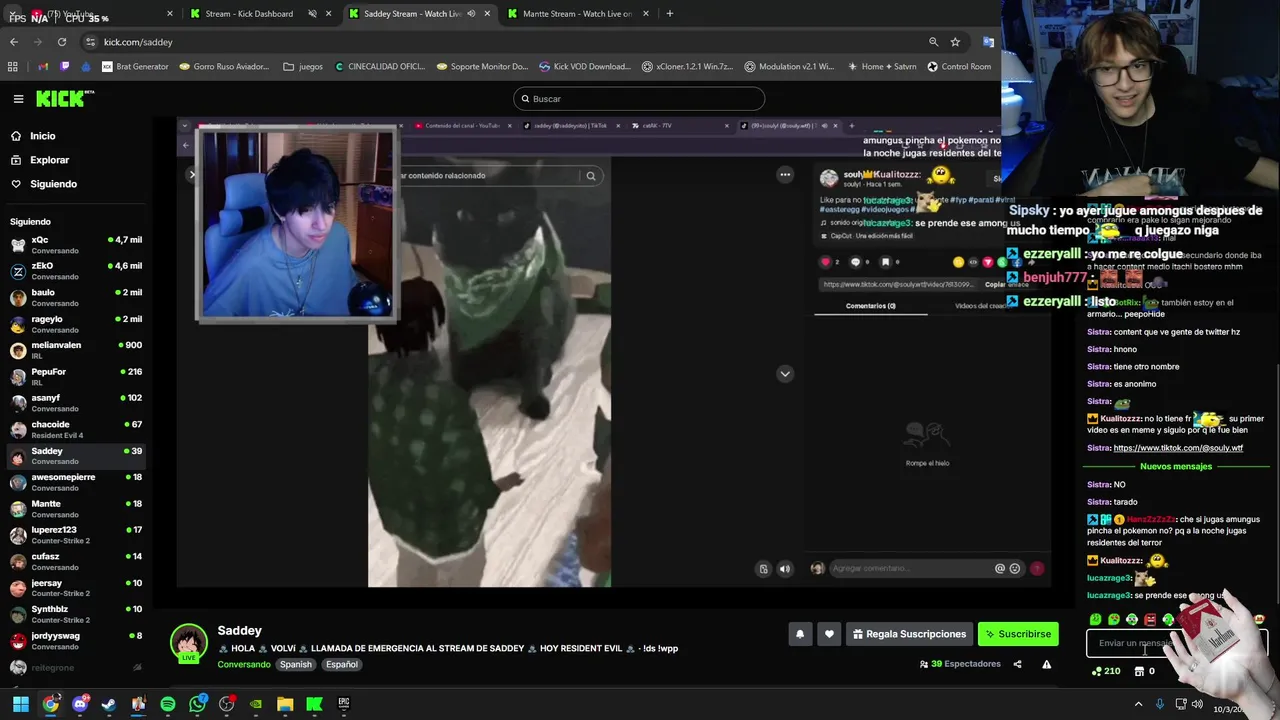This screenshot has height=720, width=1280.
Task: Open the Chrome apps grid icon
Action: pyautogui.click(x=13, y=67)
